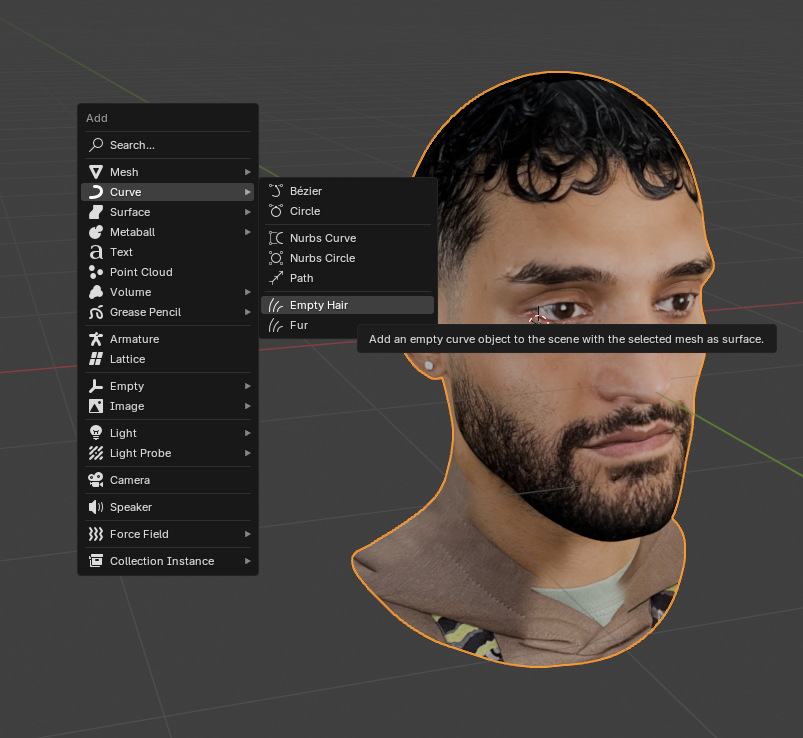Click the Mesh triangle icon
The image size is (803, 738).
coord(96,172)
